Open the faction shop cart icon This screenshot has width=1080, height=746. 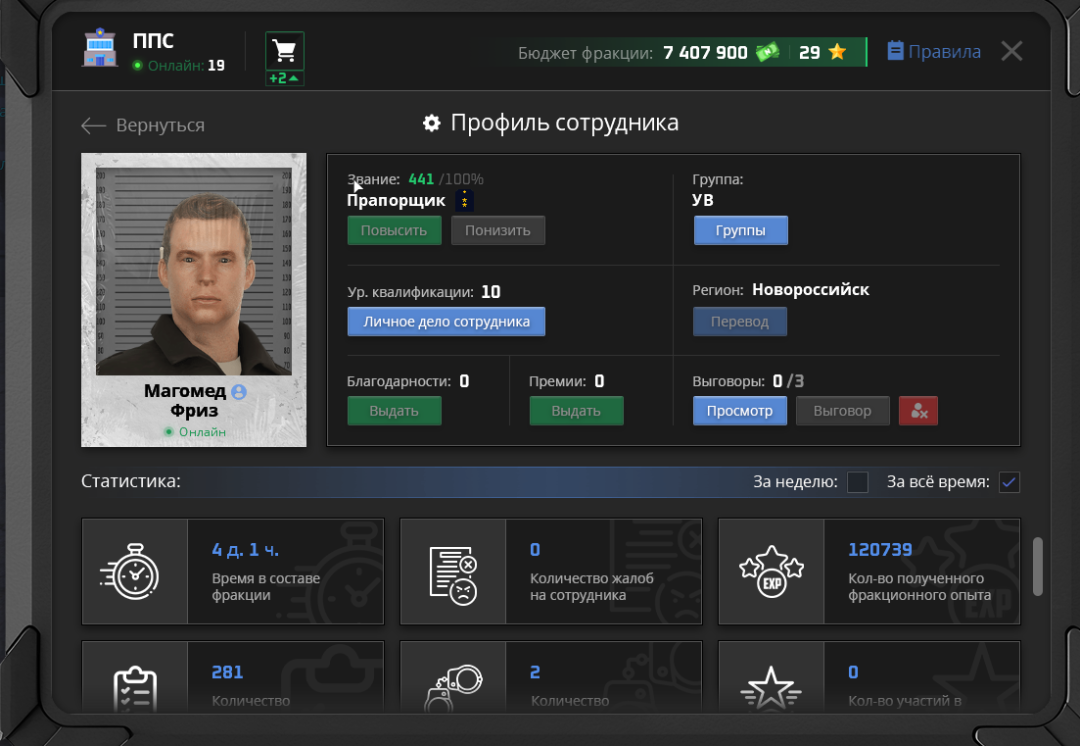pyautogui.click(x=284, y=51)
